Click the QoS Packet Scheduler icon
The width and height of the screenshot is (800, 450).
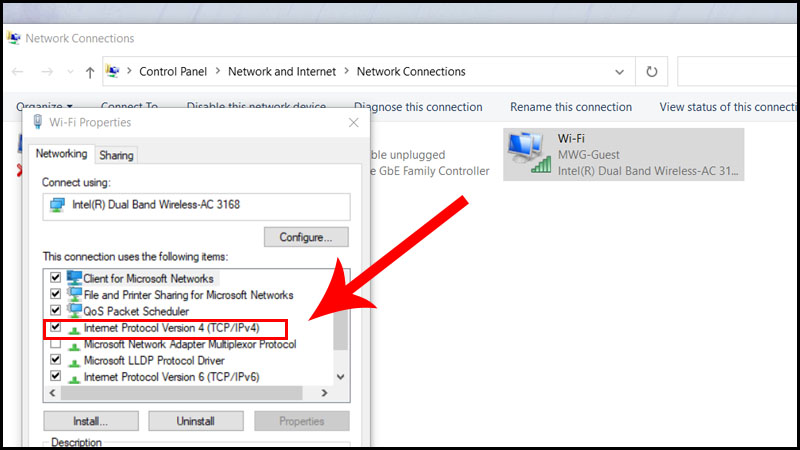[74, 311]
